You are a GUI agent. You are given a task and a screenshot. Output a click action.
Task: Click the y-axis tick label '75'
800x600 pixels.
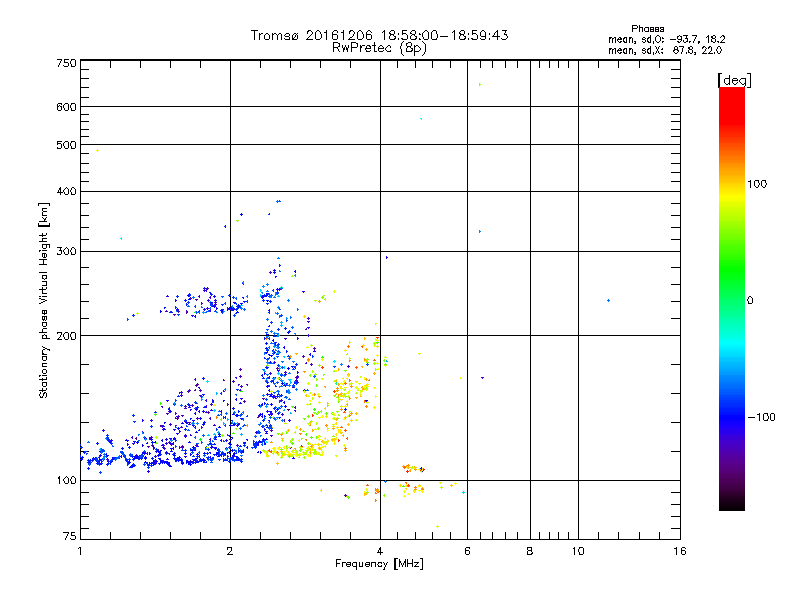click(70, 536)
